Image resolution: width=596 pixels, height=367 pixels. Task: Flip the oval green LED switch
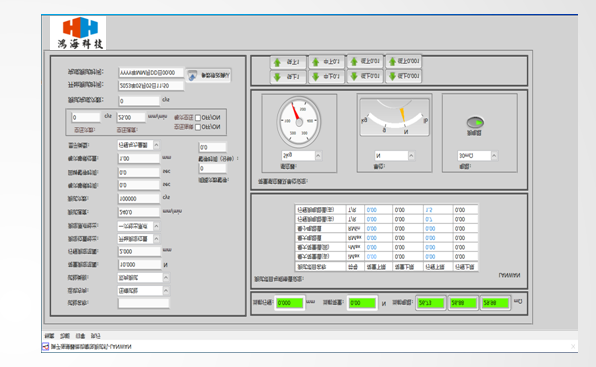click(x=475, y=122)
